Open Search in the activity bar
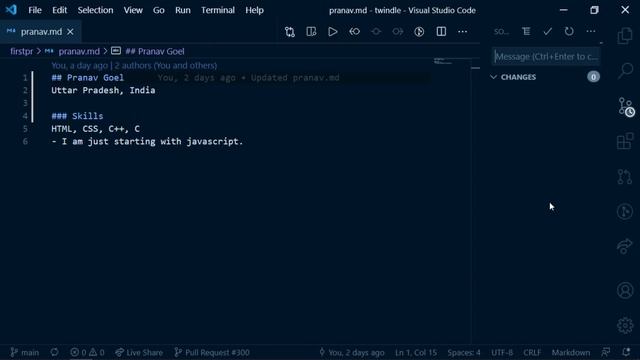This screenshot has width=640, height=360. pos(625,71)
